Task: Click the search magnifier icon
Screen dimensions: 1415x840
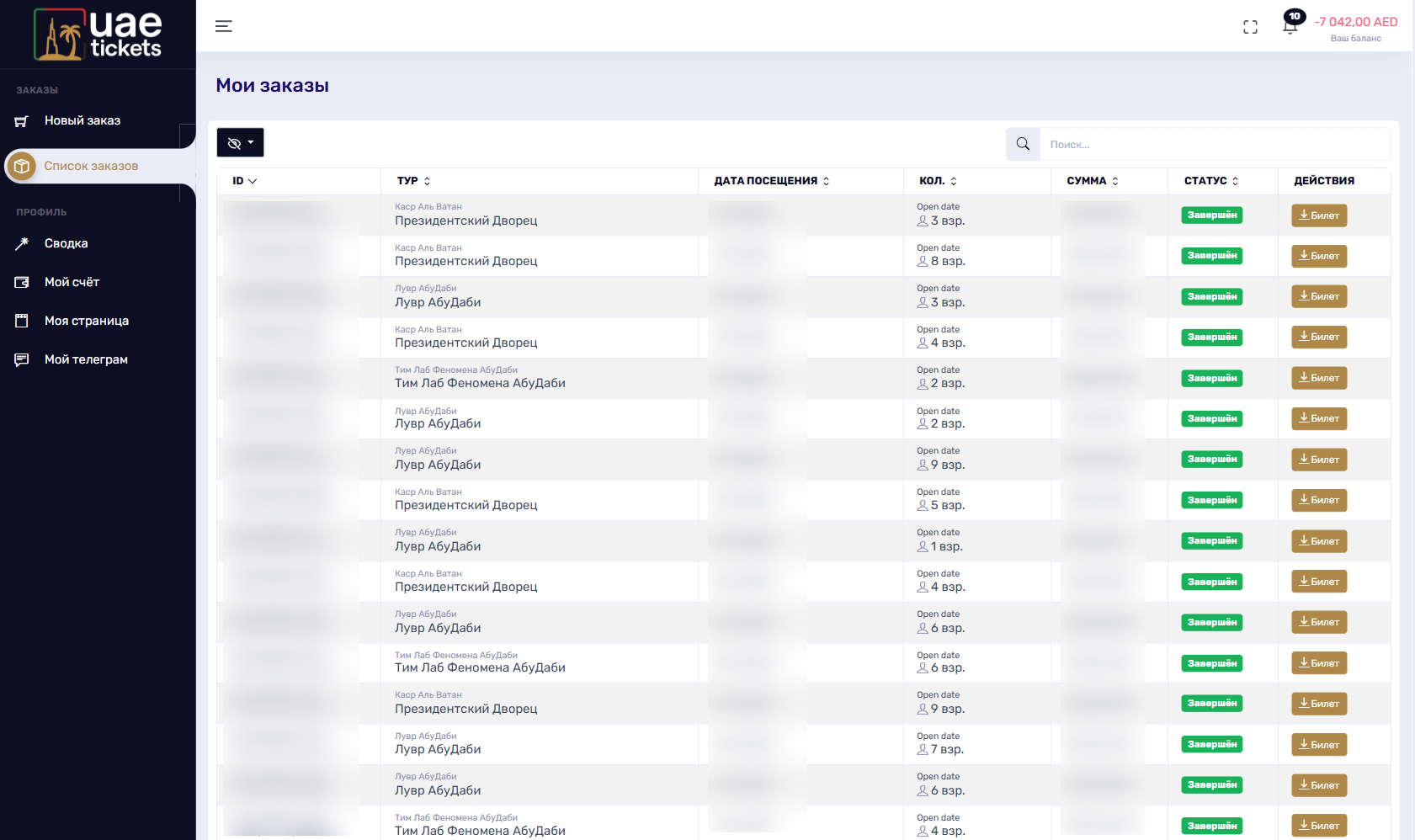Action: coord(1023,144)
